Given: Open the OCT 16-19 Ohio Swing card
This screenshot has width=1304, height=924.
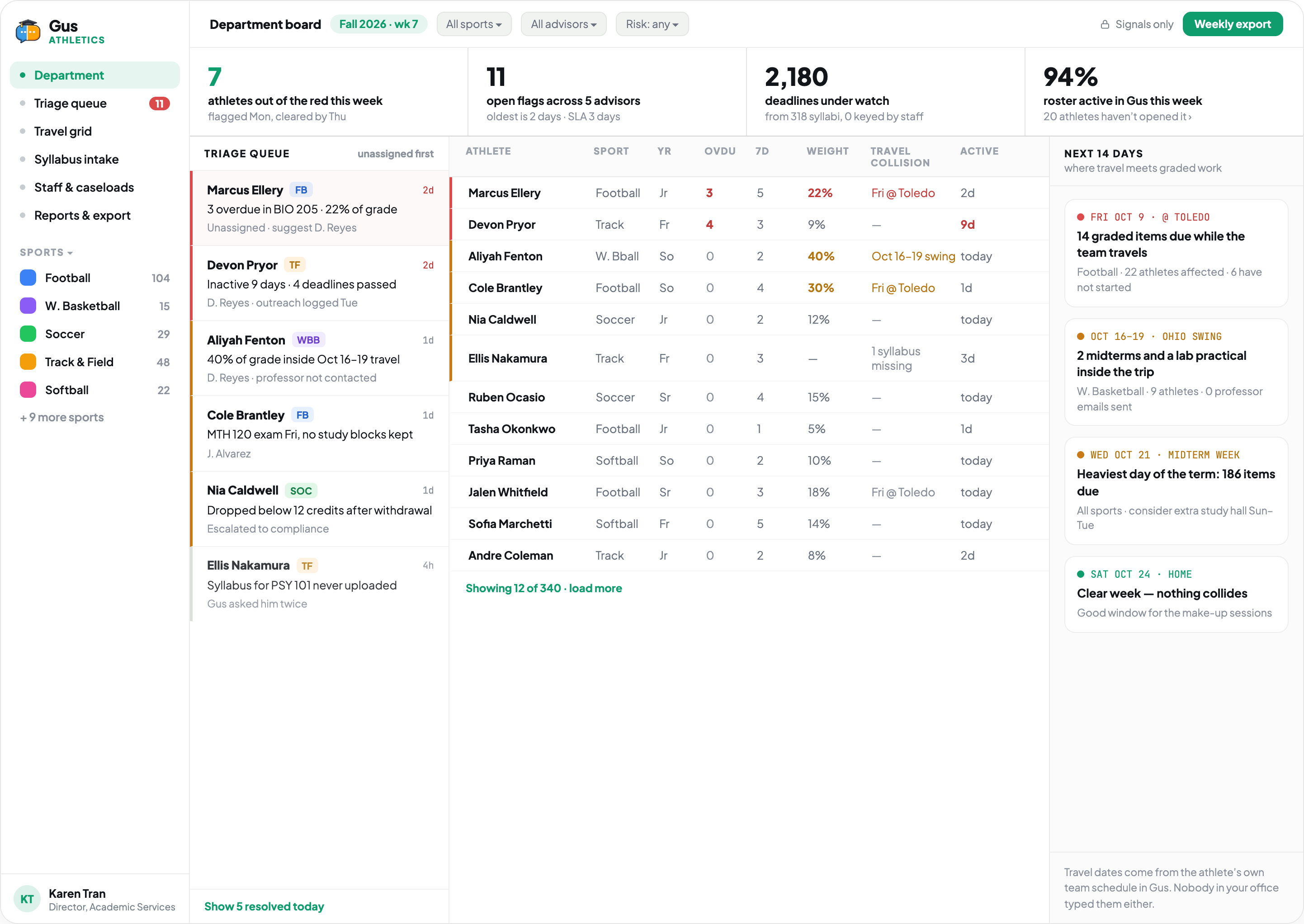Looking at the screenshot, I should (1176, 372).
